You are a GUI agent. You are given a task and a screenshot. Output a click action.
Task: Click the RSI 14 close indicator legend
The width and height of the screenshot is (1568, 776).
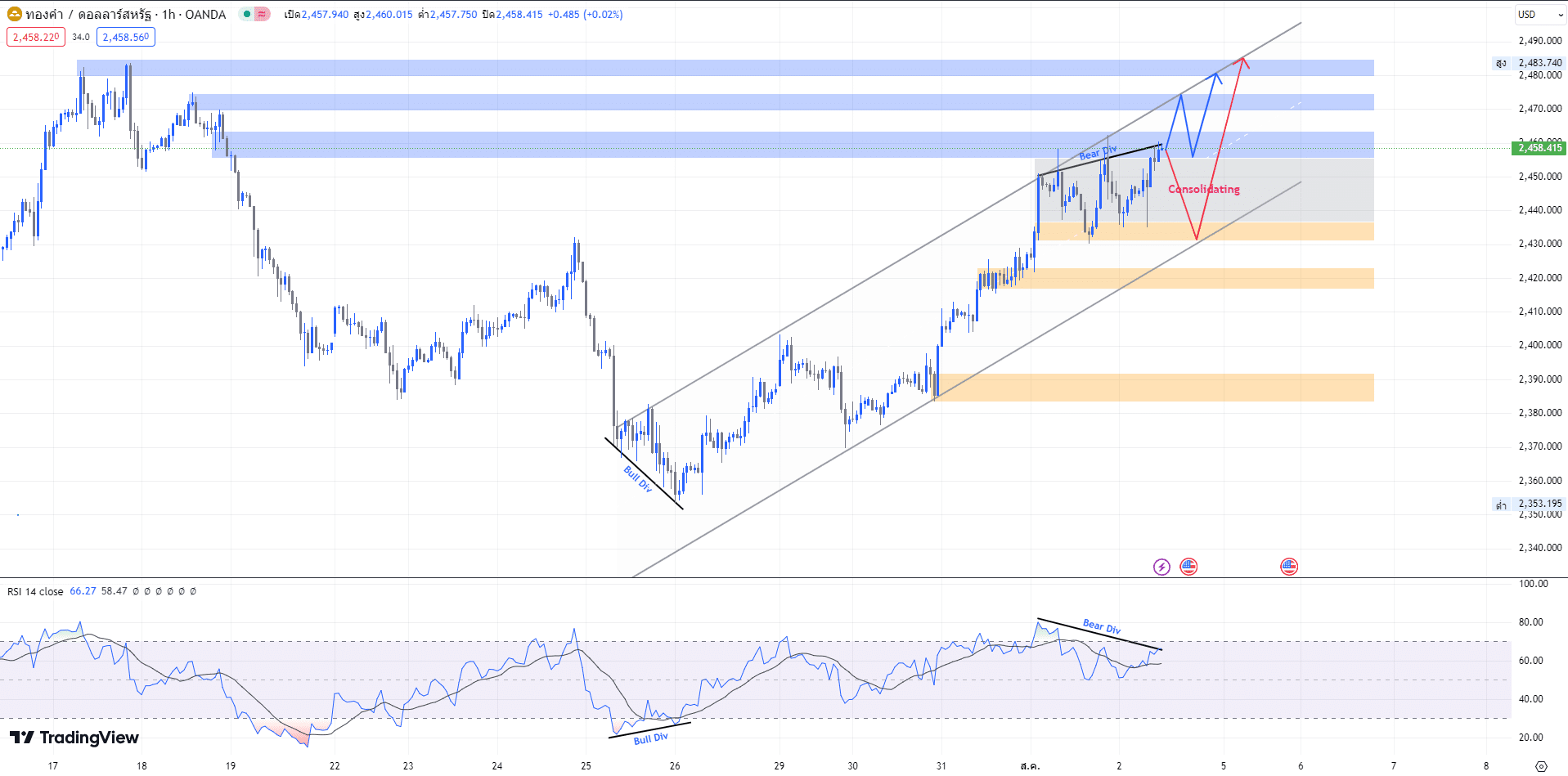pyautogui.click(x=35, y=591)
